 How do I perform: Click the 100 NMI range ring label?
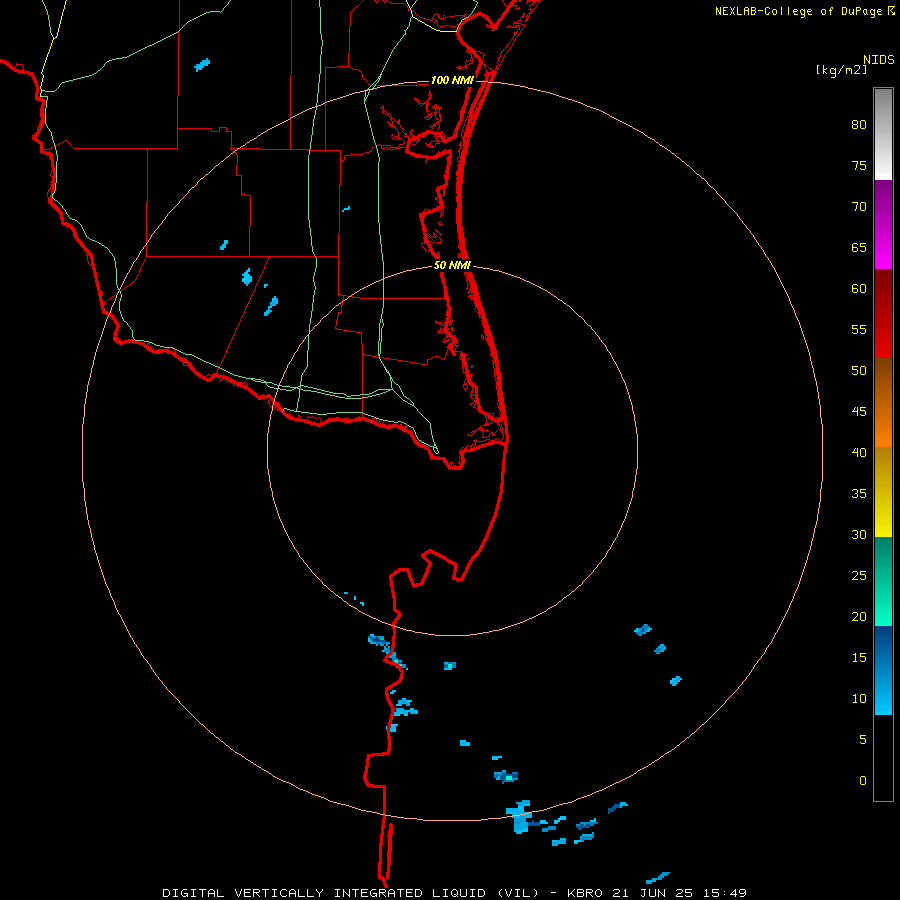[452, 80]
